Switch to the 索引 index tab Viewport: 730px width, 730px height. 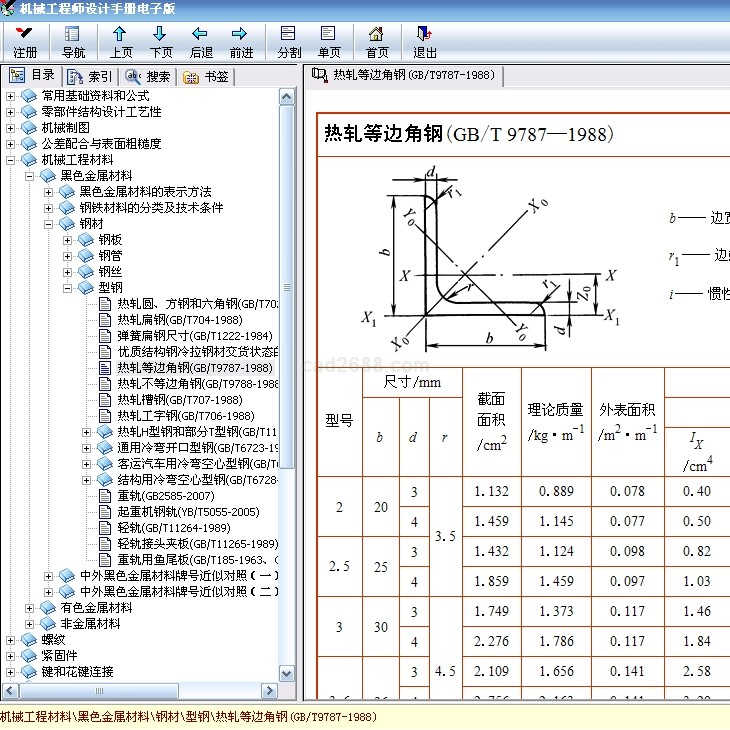coord(90,76)
